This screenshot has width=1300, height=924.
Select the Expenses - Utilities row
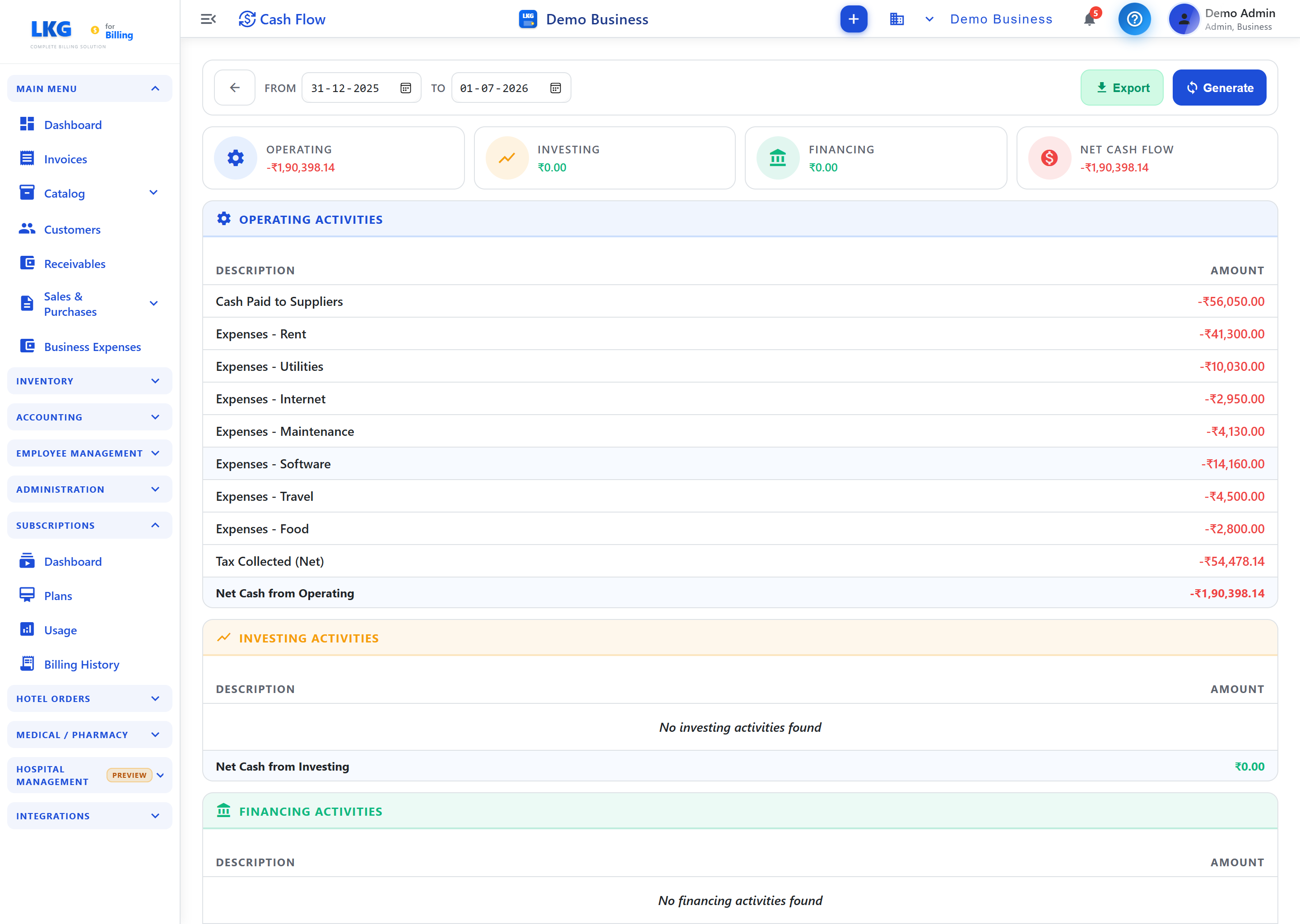click(x=740, y=366)
